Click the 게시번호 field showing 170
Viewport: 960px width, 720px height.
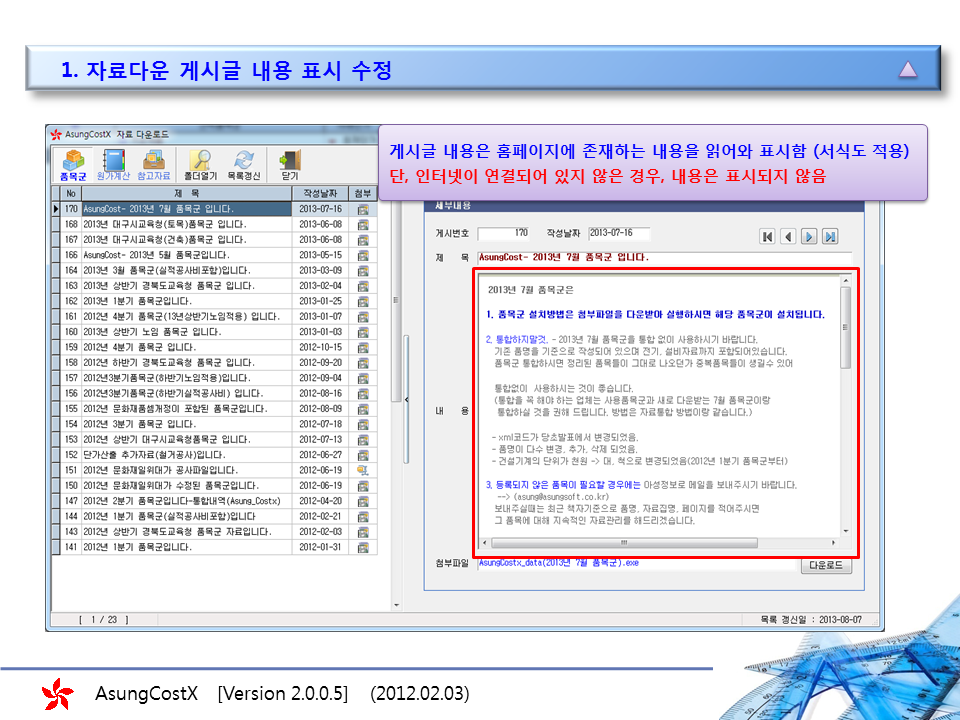click(504, 233)
